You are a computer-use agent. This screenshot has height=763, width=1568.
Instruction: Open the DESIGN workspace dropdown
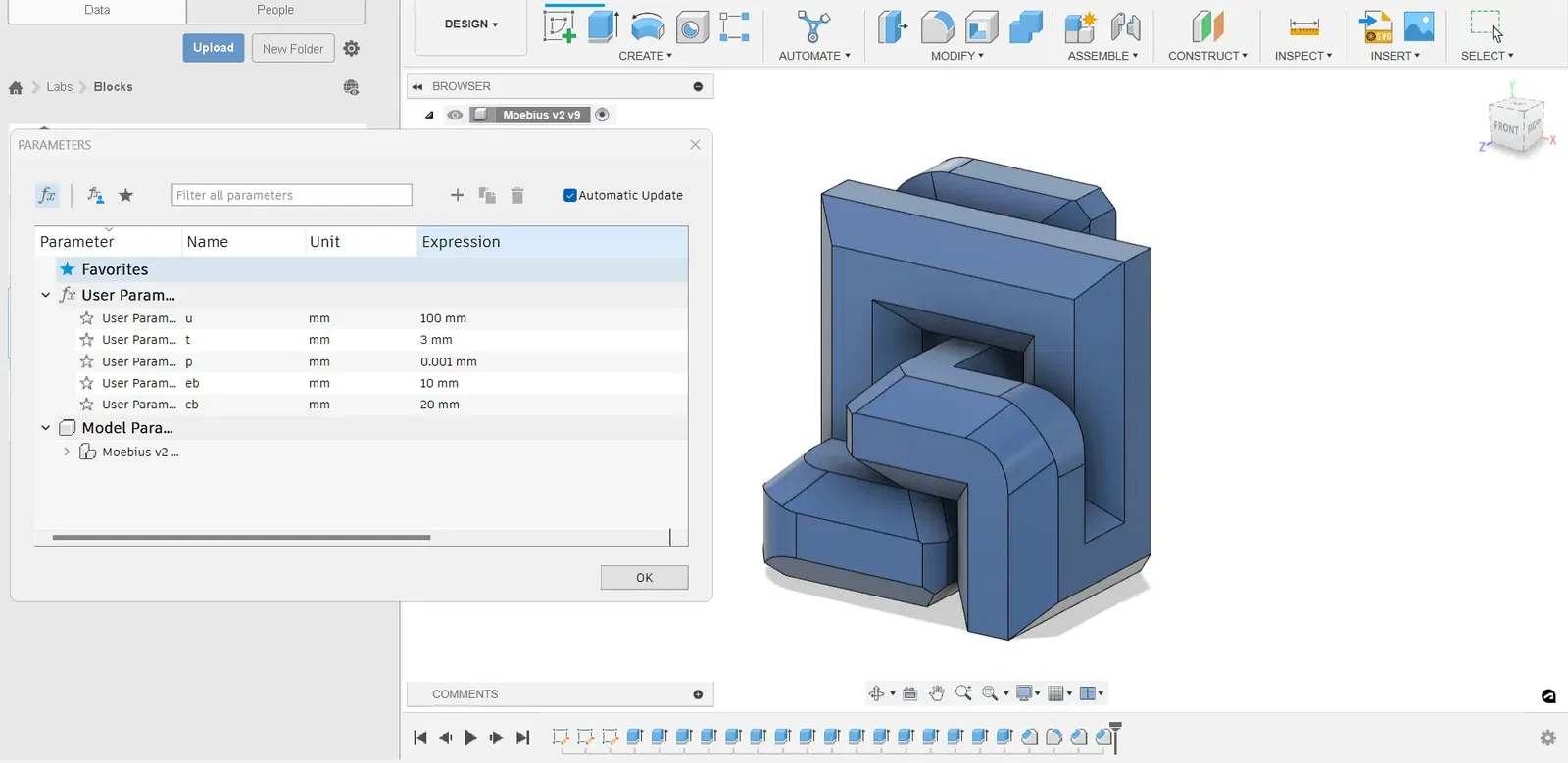471,24
